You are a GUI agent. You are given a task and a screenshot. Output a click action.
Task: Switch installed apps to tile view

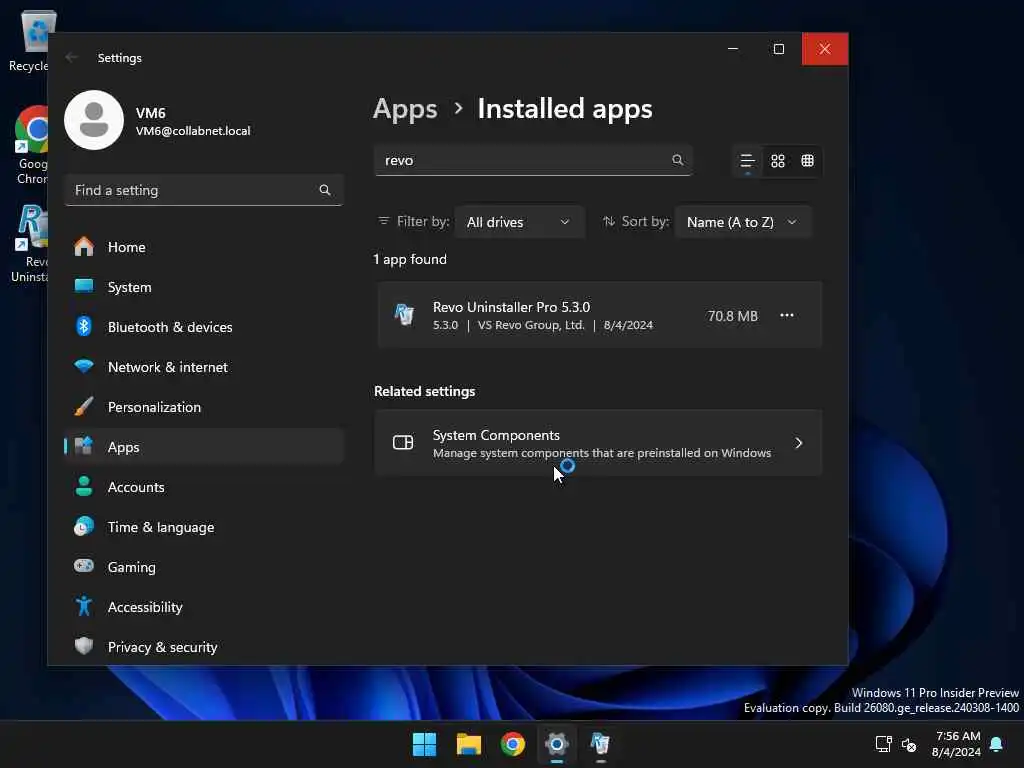[807, 161]
